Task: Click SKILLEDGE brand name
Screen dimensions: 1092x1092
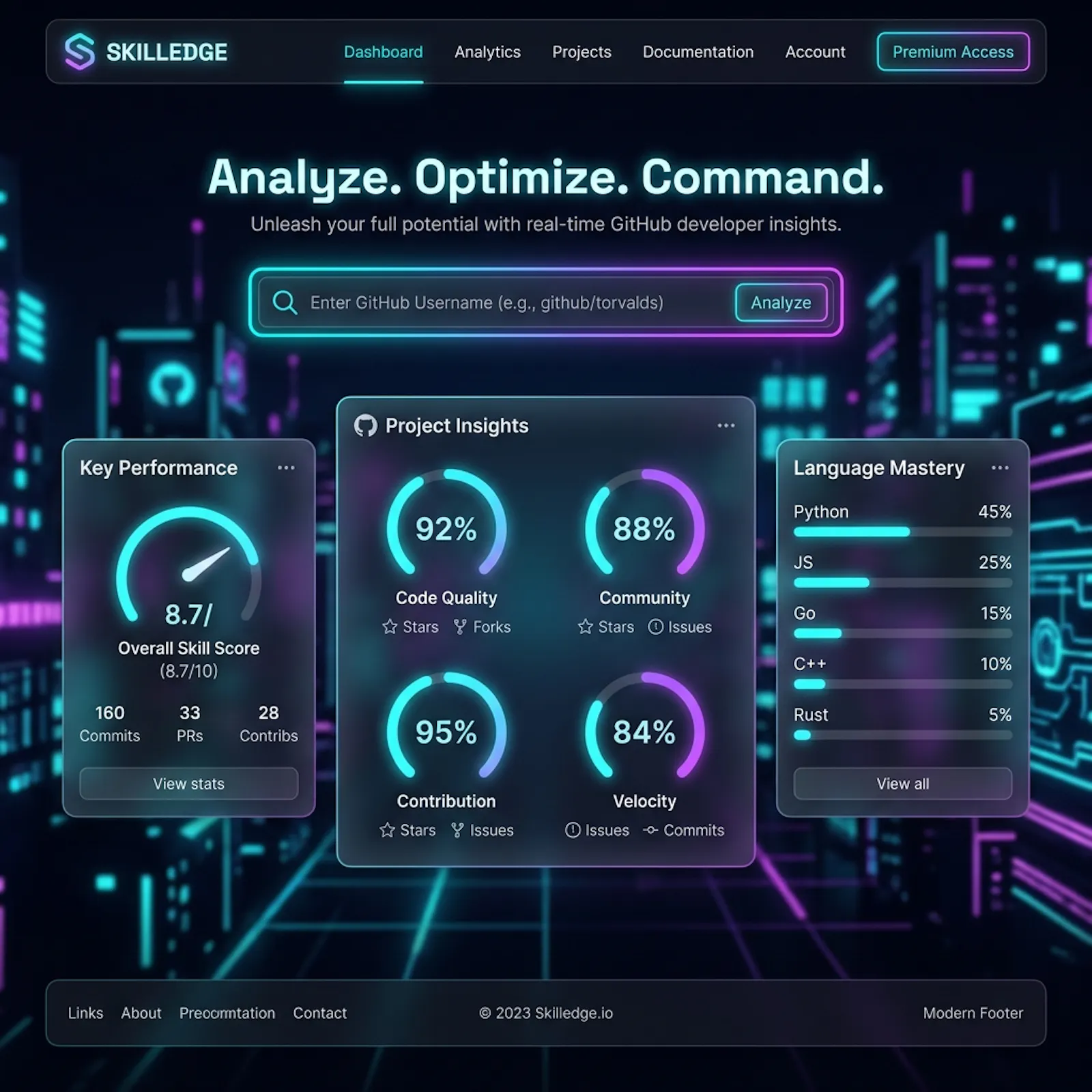Action: tap(167, 52)
